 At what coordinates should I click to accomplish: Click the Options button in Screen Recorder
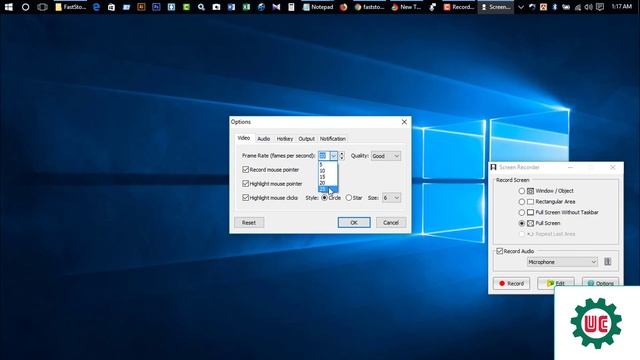click(x=600, y=283)
